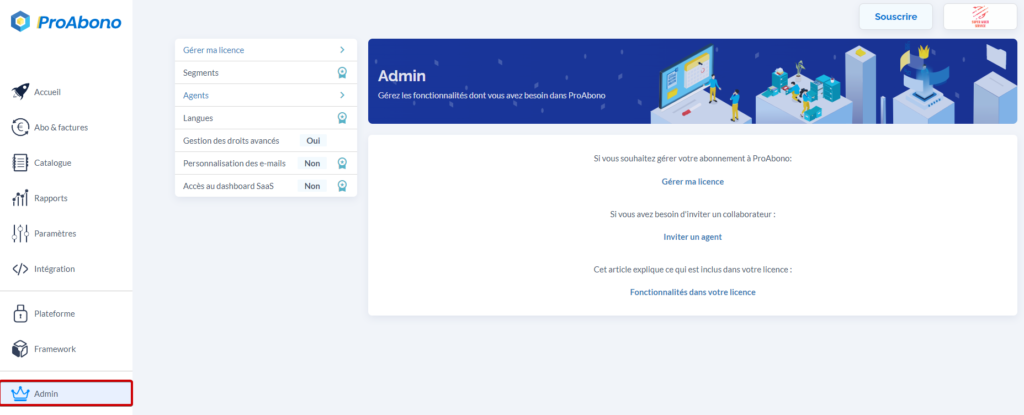
Task: Click the banner subtitle about ProAbono features
Action: tap(492, 95)
